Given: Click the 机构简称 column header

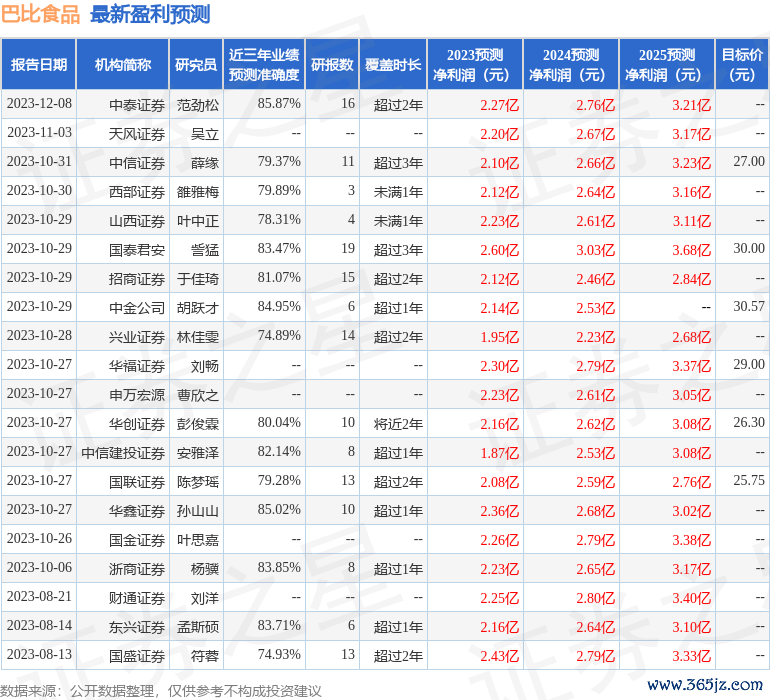Looking at the screenshot, I should coord(123,64).
